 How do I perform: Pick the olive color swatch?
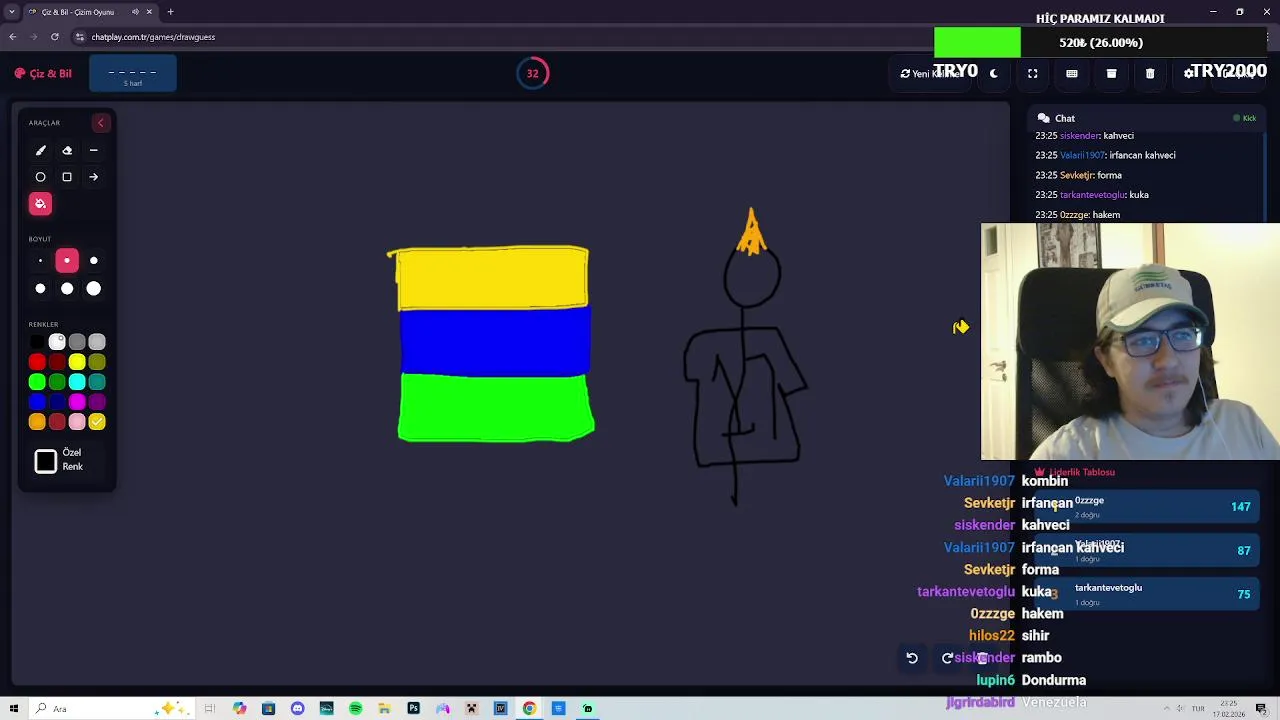(x=97, y=362)
